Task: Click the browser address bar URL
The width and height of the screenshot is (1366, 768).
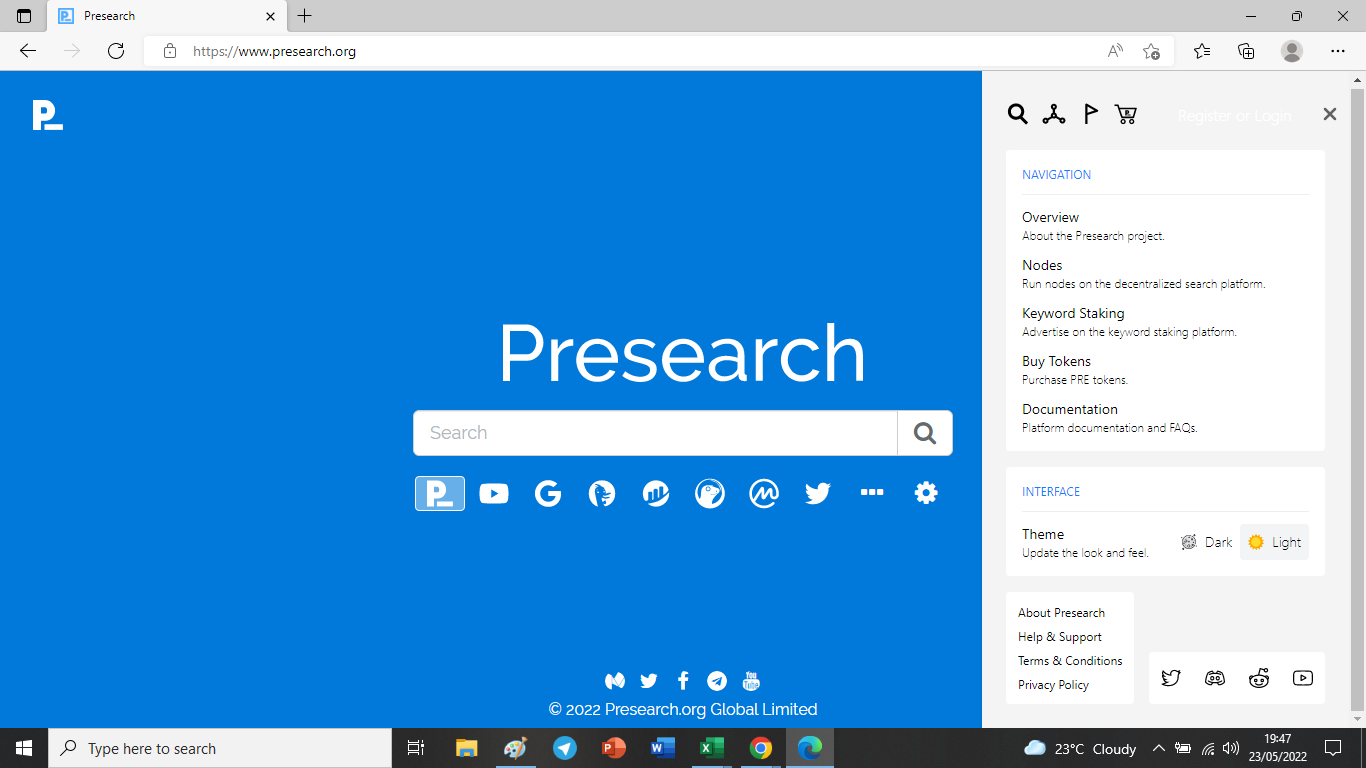Action: pyautogui.click(x=274, y=51)
